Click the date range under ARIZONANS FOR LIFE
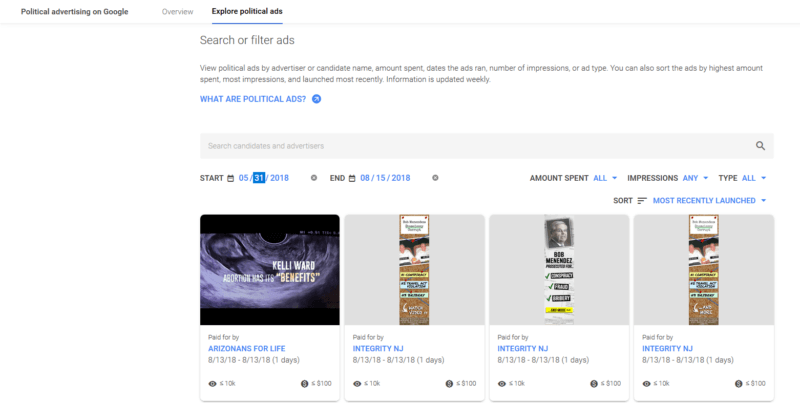The width and height of the screenshot is (800, 403). point(254,360)
